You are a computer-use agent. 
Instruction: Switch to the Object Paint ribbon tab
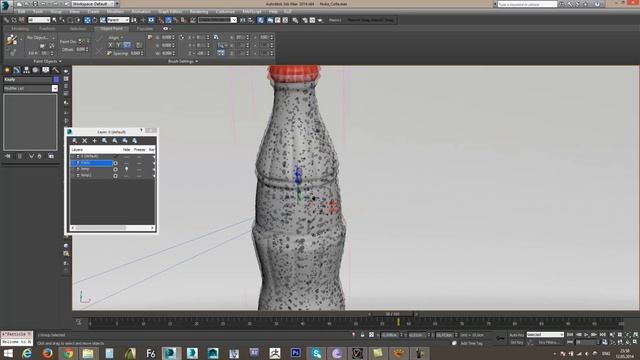[111, 29]
